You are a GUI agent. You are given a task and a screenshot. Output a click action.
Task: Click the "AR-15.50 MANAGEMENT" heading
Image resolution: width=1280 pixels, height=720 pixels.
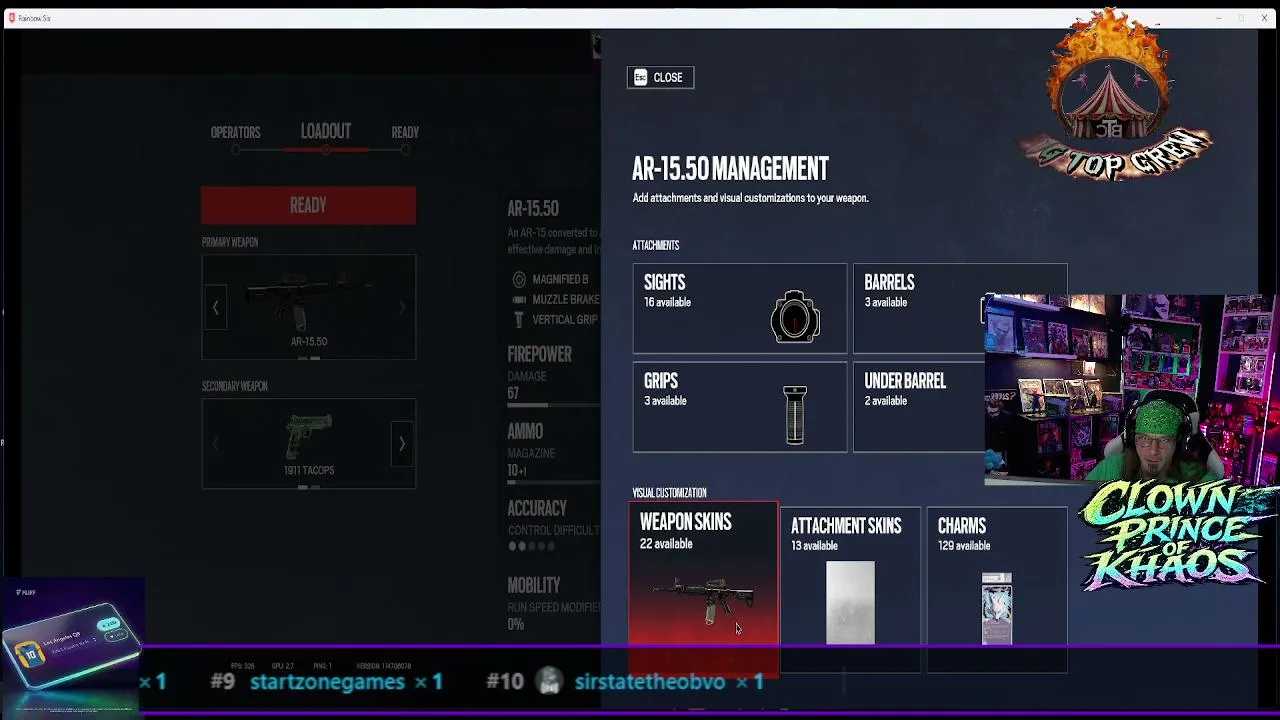[x=730, y=169]
